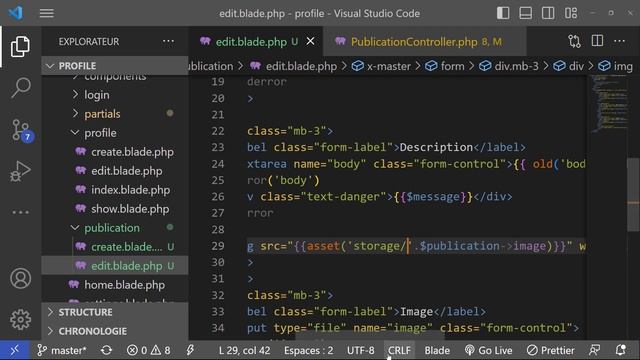Image resolution: width=640 pixels, height=360 pixels.
Task: Open home.blade.php file
Action: [114, 285]
